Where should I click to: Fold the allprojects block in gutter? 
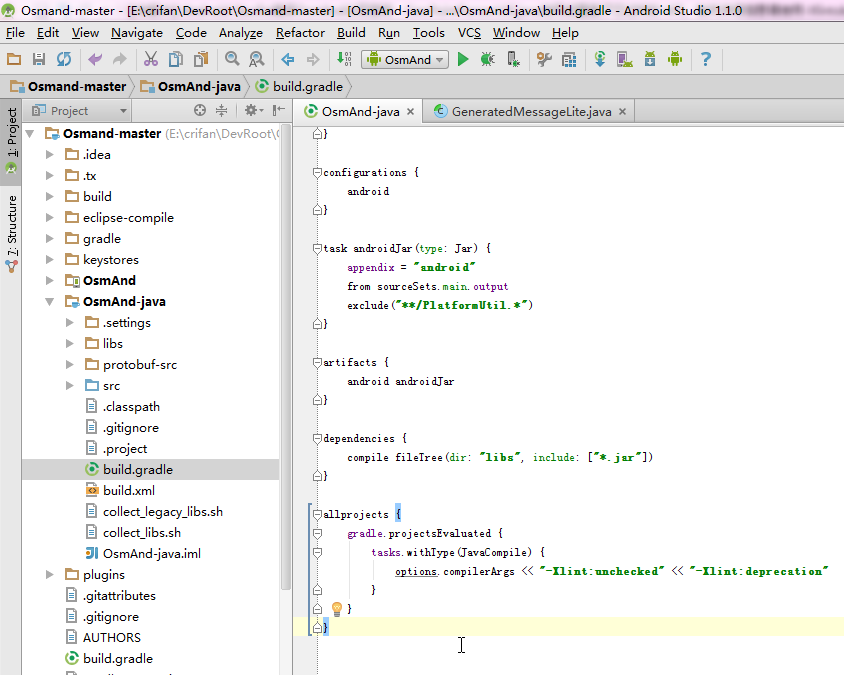(318, 514)
